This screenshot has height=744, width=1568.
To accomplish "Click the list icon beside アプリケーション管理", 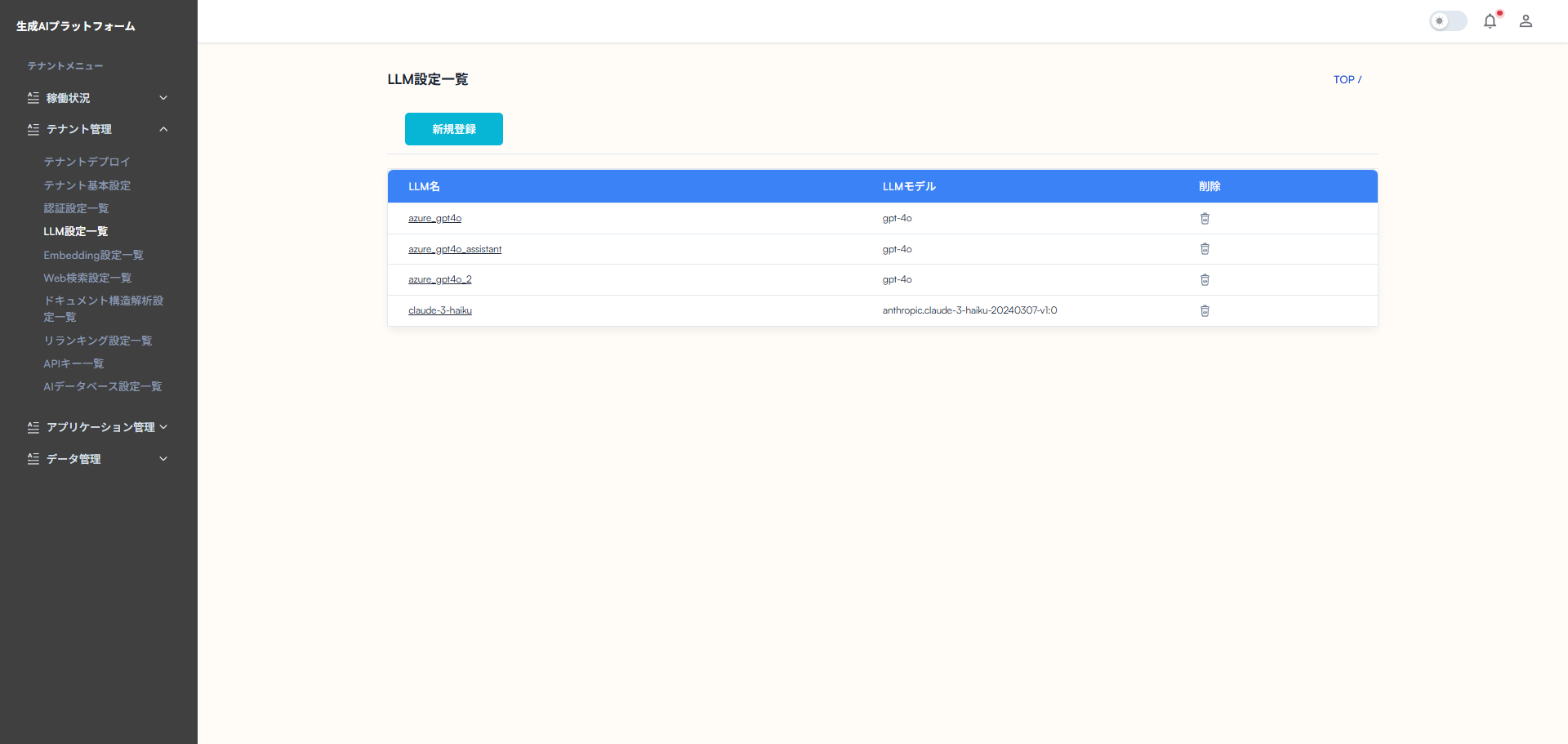I will pos(33,427).
